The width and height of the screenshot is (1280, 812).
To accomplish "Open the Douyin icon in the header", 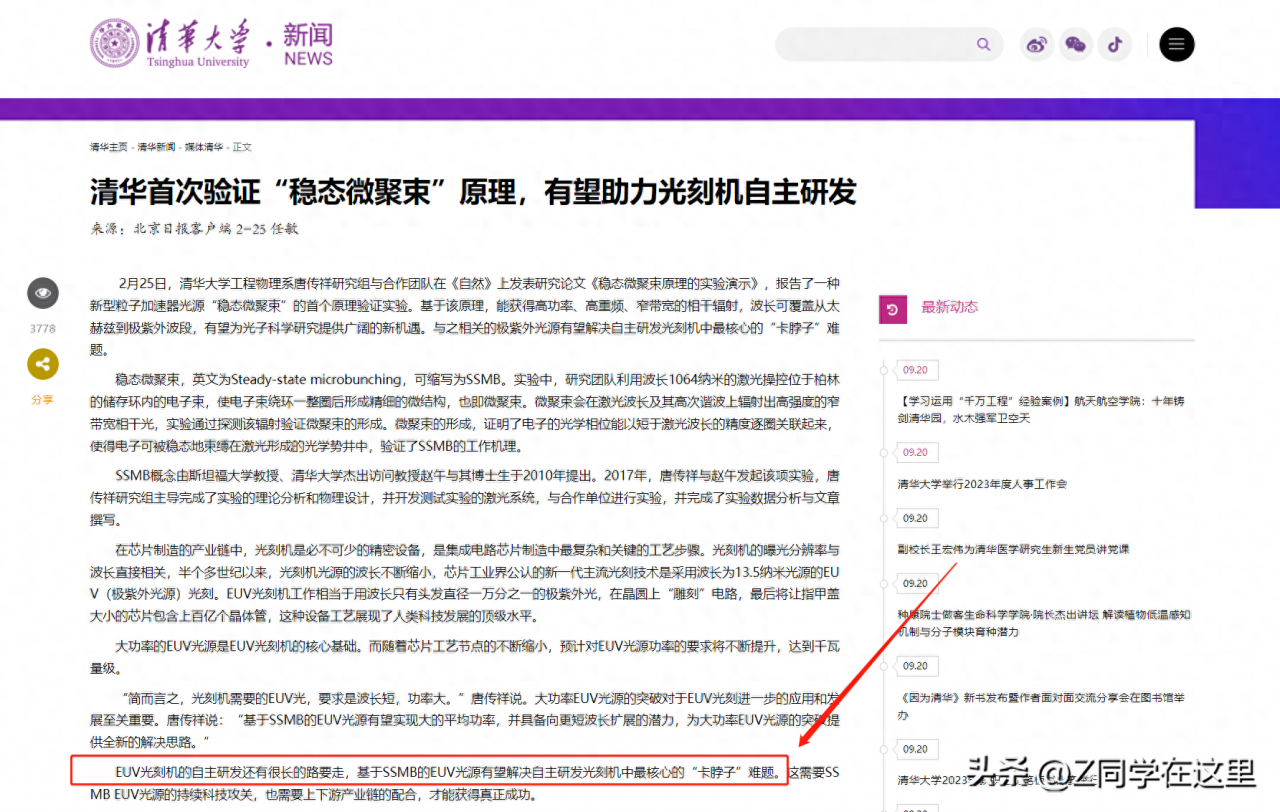I will coord(1115,44).
